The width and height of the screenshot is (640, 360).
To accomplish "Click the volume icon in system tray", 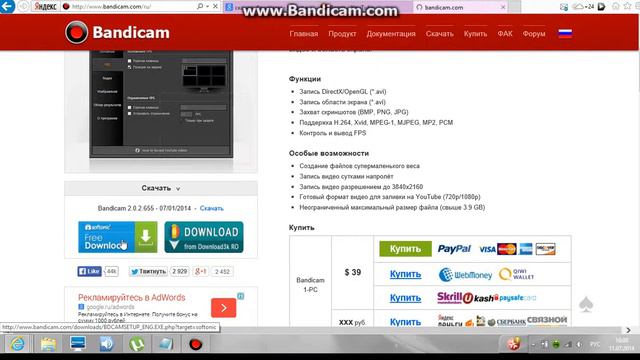I will click(x=579, y=345).
